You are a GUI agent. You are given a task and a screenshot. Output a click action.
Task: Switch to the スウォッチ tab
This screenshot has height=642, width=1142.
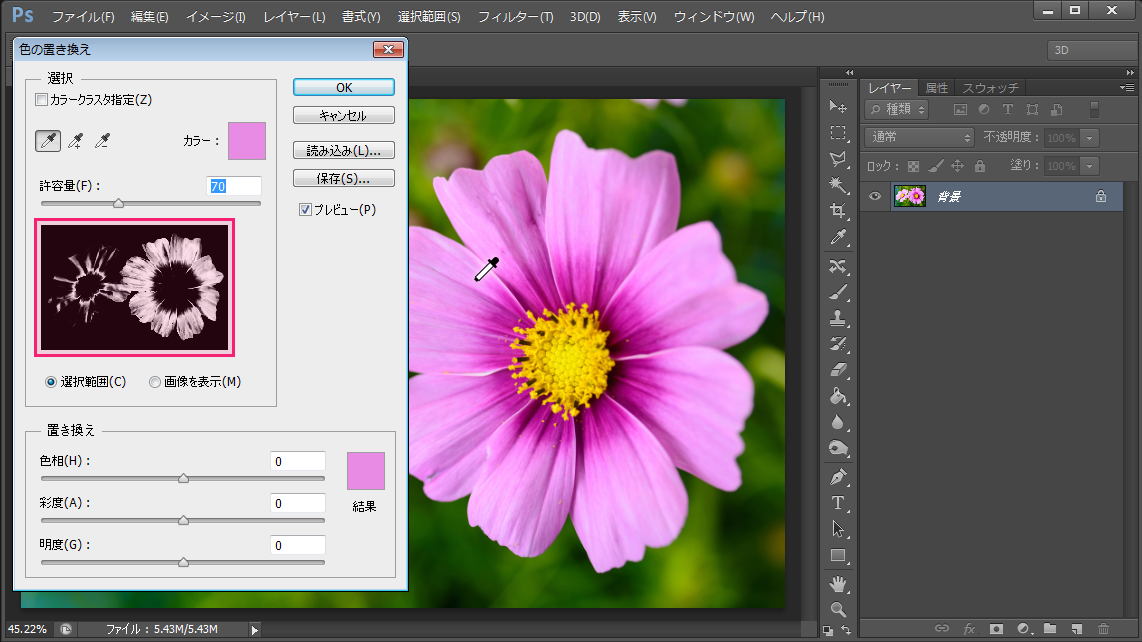[990, 88]
